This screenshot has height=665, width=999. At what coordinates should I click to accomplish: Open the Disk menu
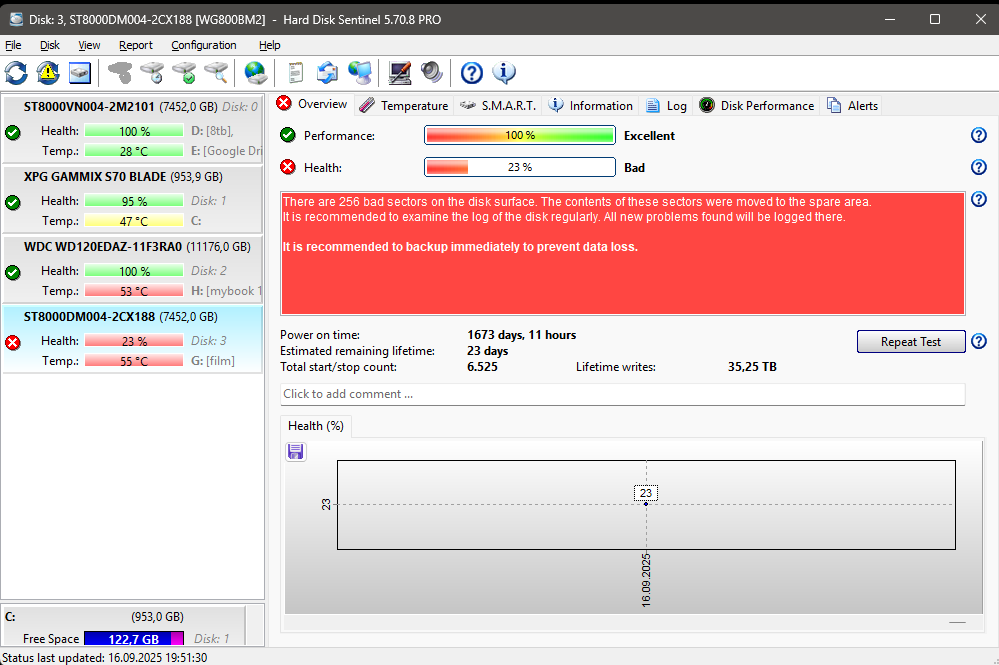click(x=50, y=45)
